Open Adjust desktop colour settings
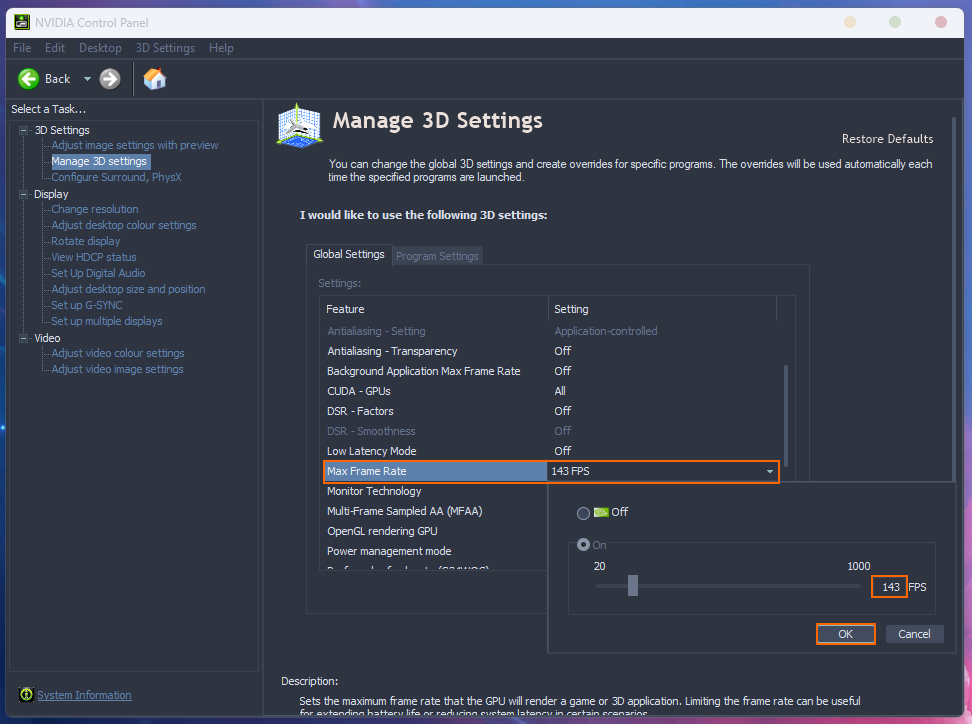The image size is (972, 724). click(124, 225)
